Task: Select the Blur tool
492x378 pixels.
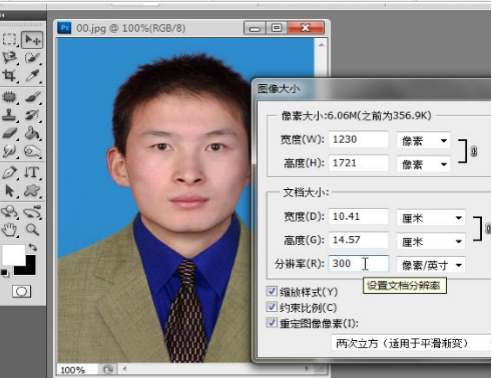Action: pos(9,151)
